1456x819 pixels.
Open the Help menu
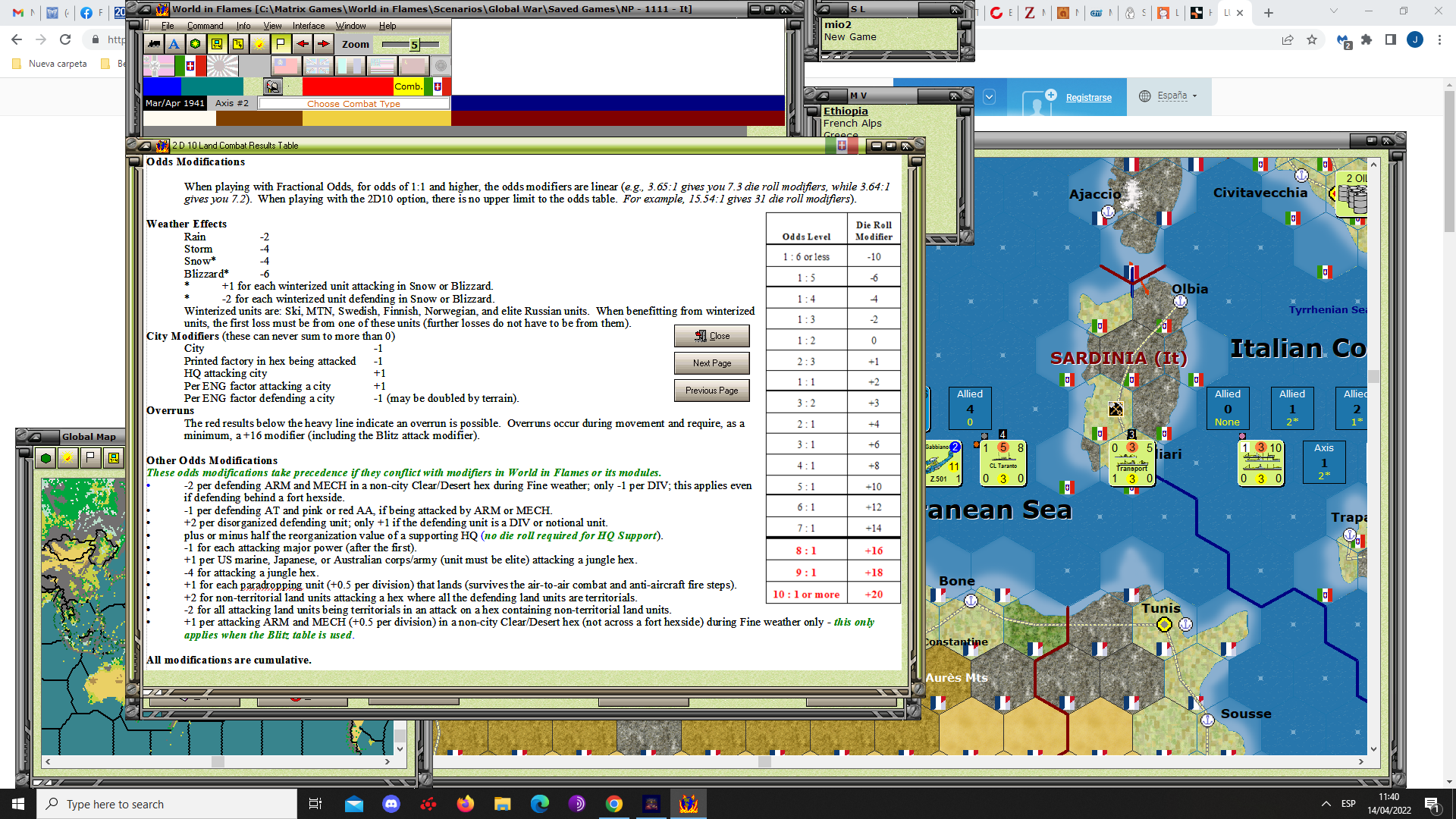pyautogui.click(x=388, y=26)
